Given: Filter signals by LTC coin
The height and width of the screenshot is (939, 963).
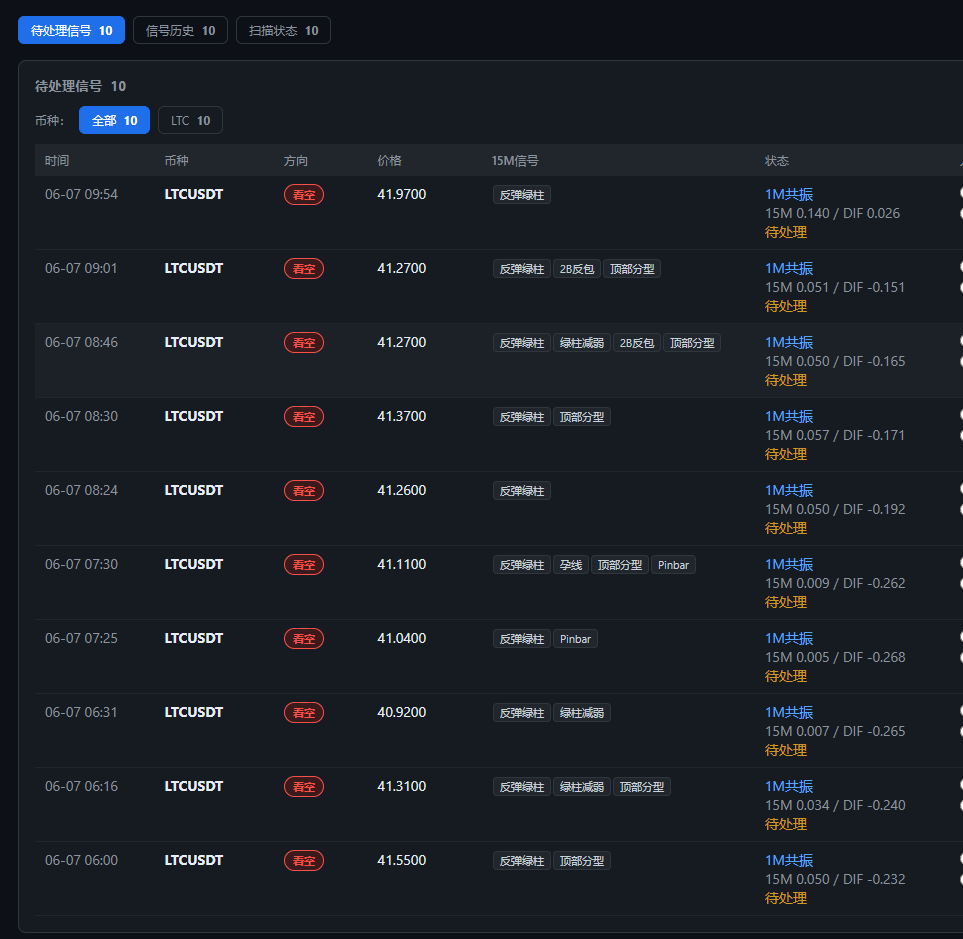Looking at the screenshot, I should pyautogui.click(x=190, y=120).
